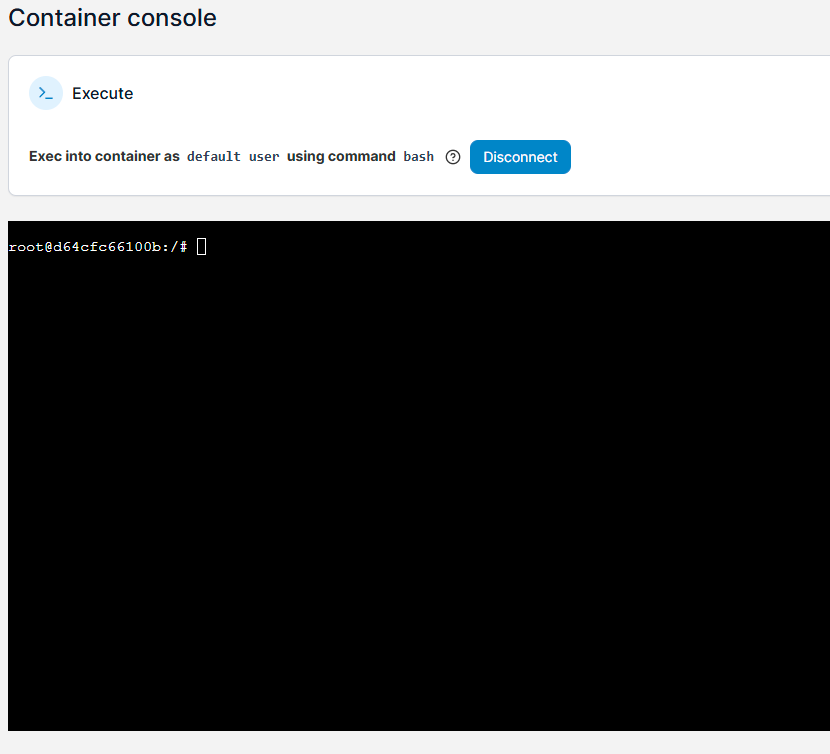Click the Execute section title
Image resolution: width=830 pixels, height=754 pixels.
(x=104, y=93)
